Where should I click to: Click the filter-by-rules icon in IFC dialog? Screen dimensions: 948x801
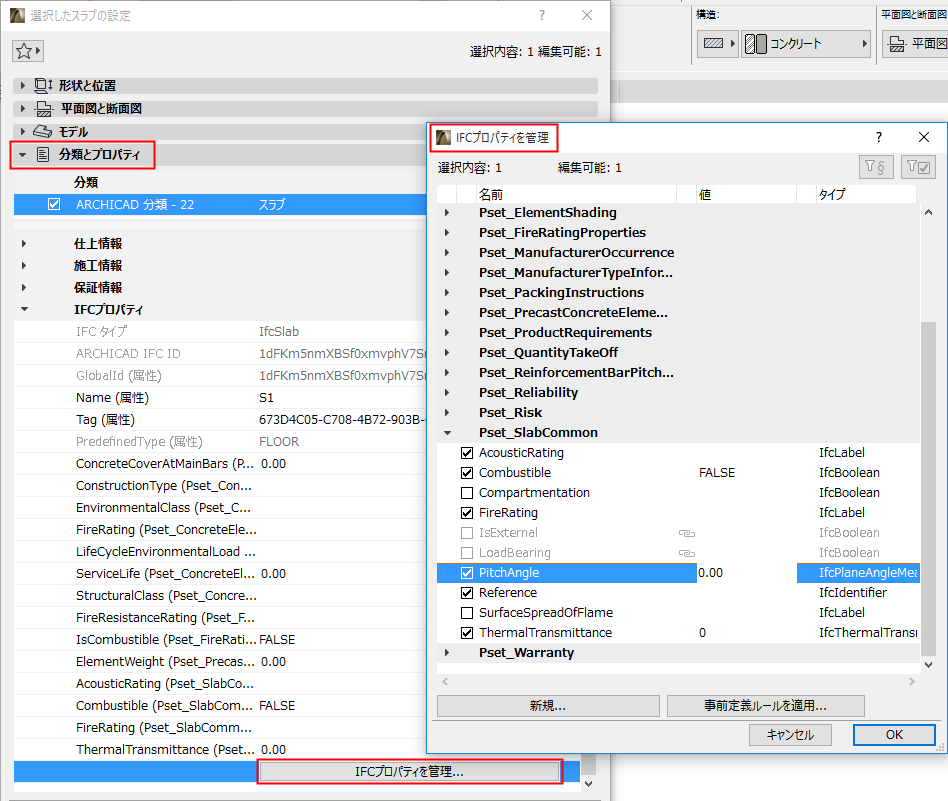pos(877,167)
